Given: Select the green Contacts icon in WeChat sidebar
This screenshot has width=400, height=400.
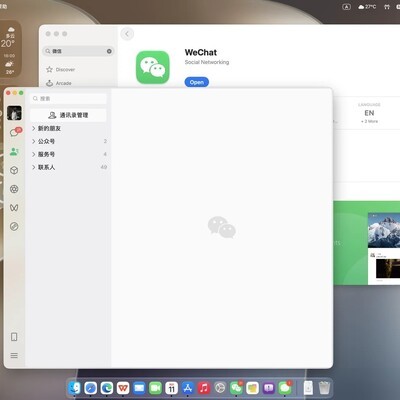Looking at the screenshot, I should click(x=14, y=152).
